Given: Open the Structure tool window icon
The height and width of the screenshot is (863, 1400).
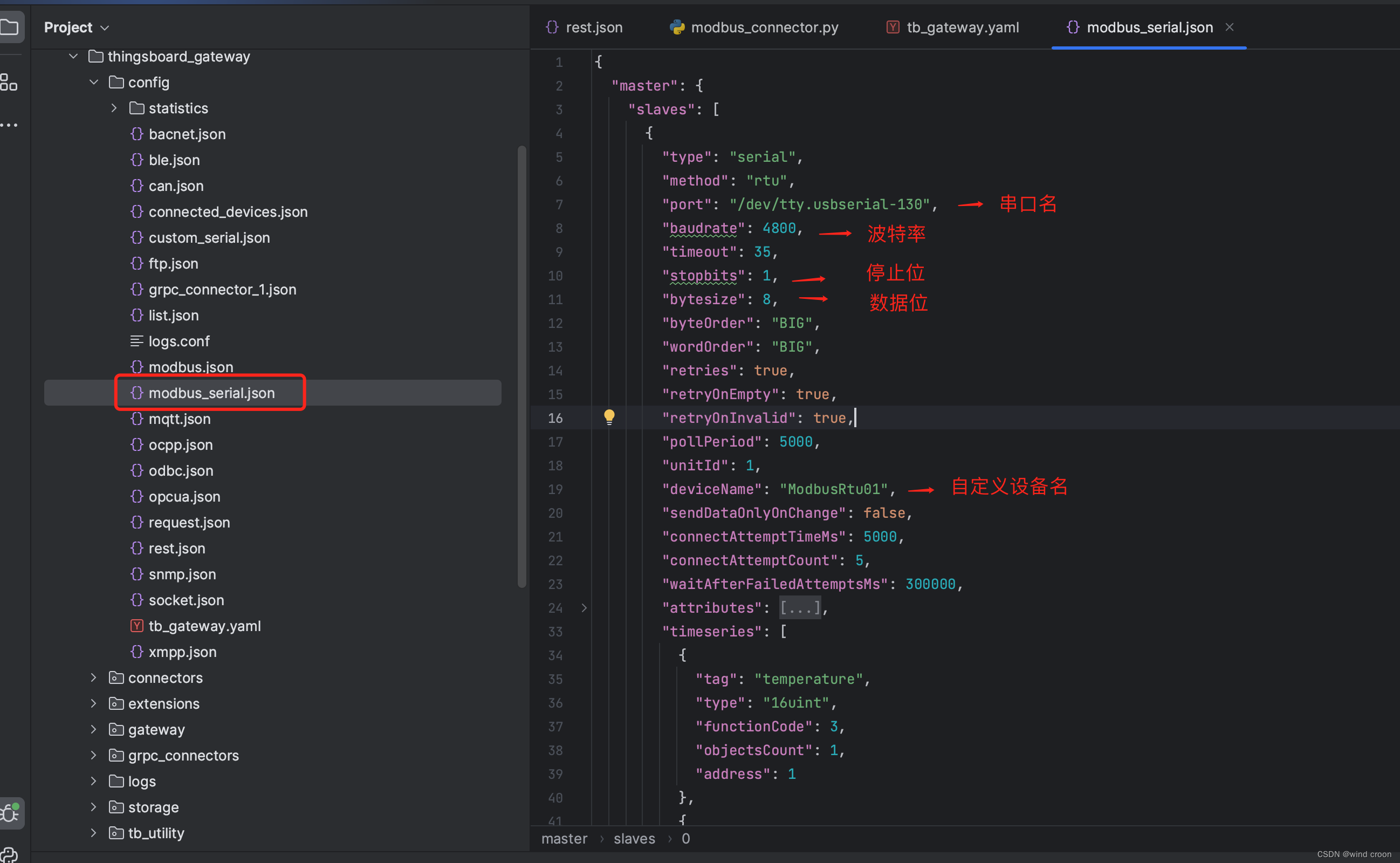Looking at the screenshot, I should [x=9, y=82].
